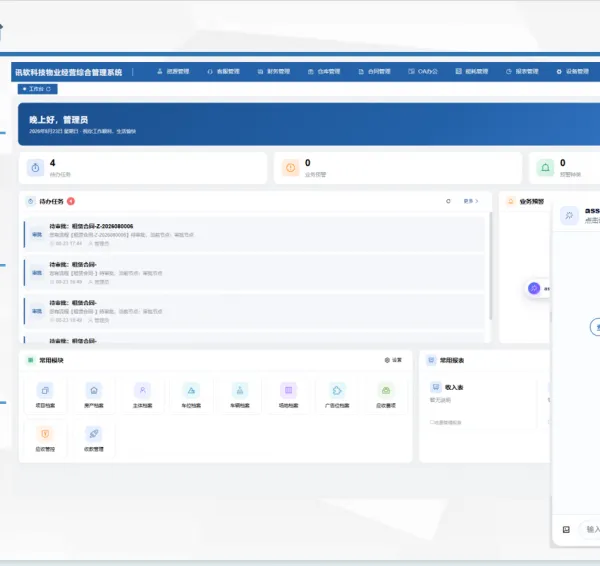Open 财务管理 in the top navigation
The width and height of the screenshot is (600, 566).
click(274, 72)
